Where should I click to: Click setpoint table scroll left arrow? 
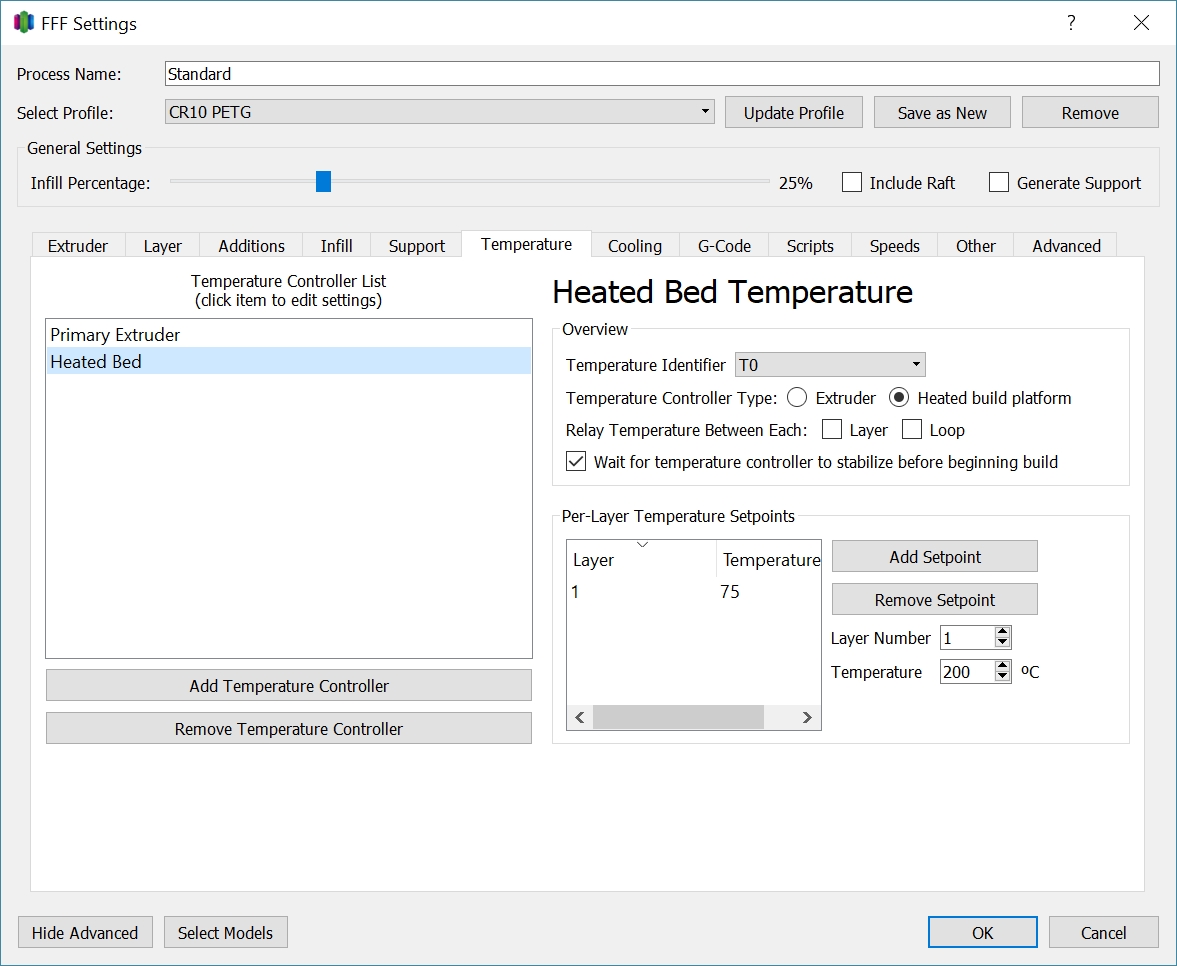[579, 717]
